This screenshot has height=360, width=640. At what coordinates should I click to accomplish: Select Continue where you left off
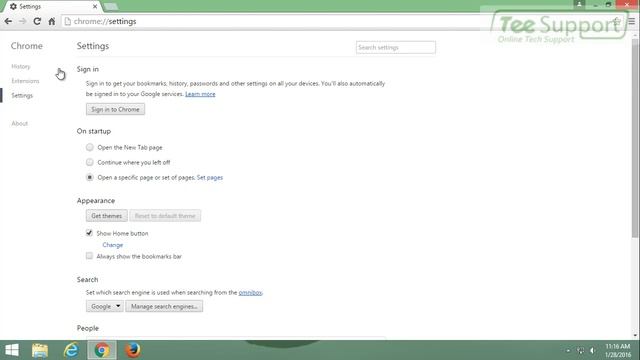[x=89, y=162]
